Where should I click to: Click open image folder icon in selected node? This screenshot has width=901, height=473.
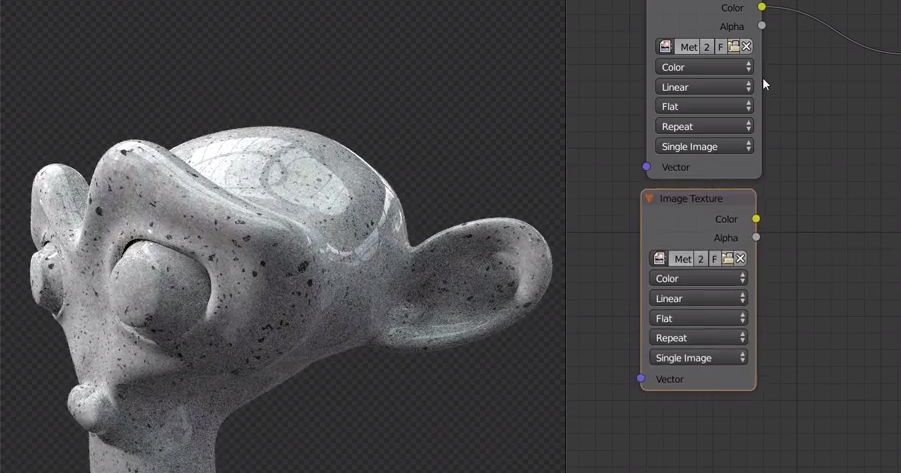tap(728, 259)
